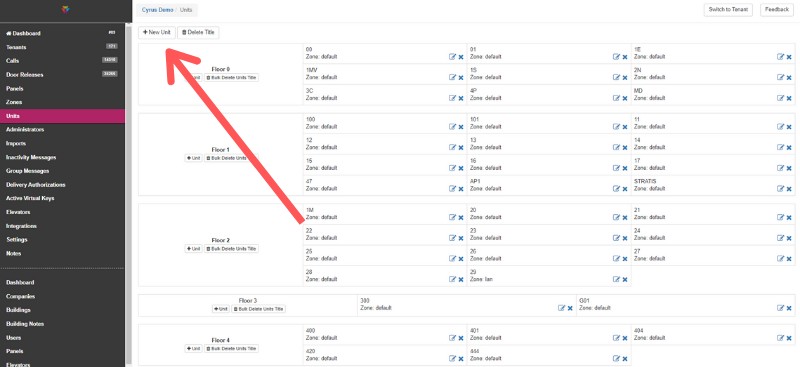The image size is (800, 367).
Task: Select unit 28 label text
Action: point(309,272)
